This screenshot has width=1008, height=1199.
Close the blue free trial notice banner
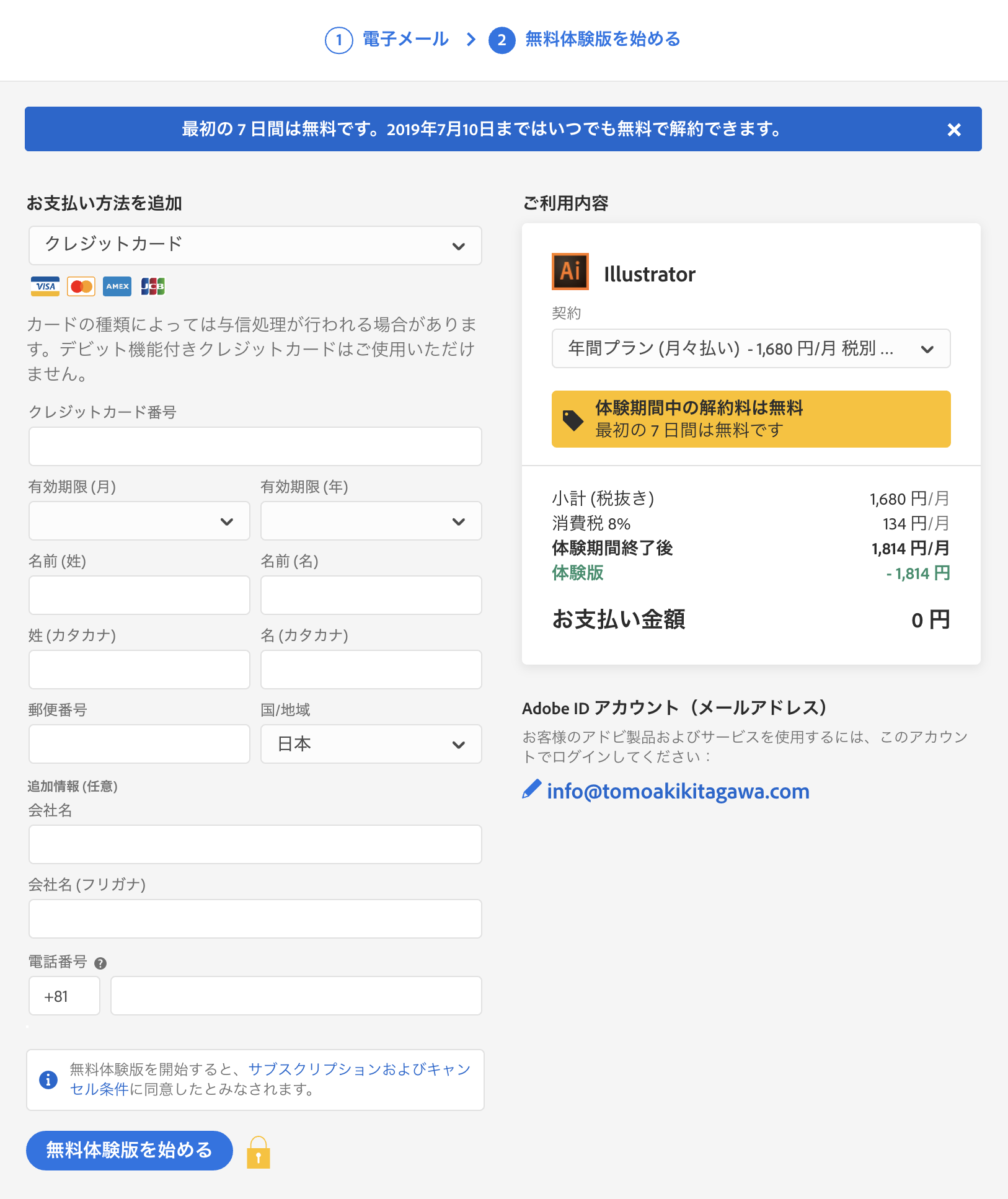coord(954,130)
